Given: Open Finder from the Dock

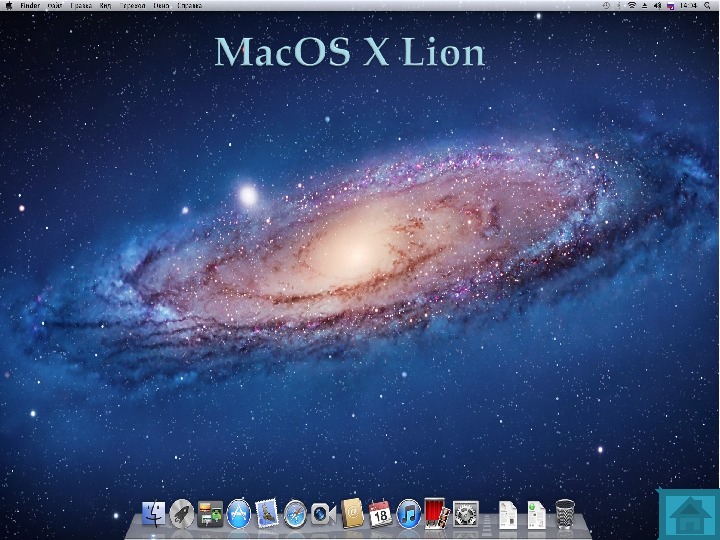Looking at the screenshot, I should point(153,514).
